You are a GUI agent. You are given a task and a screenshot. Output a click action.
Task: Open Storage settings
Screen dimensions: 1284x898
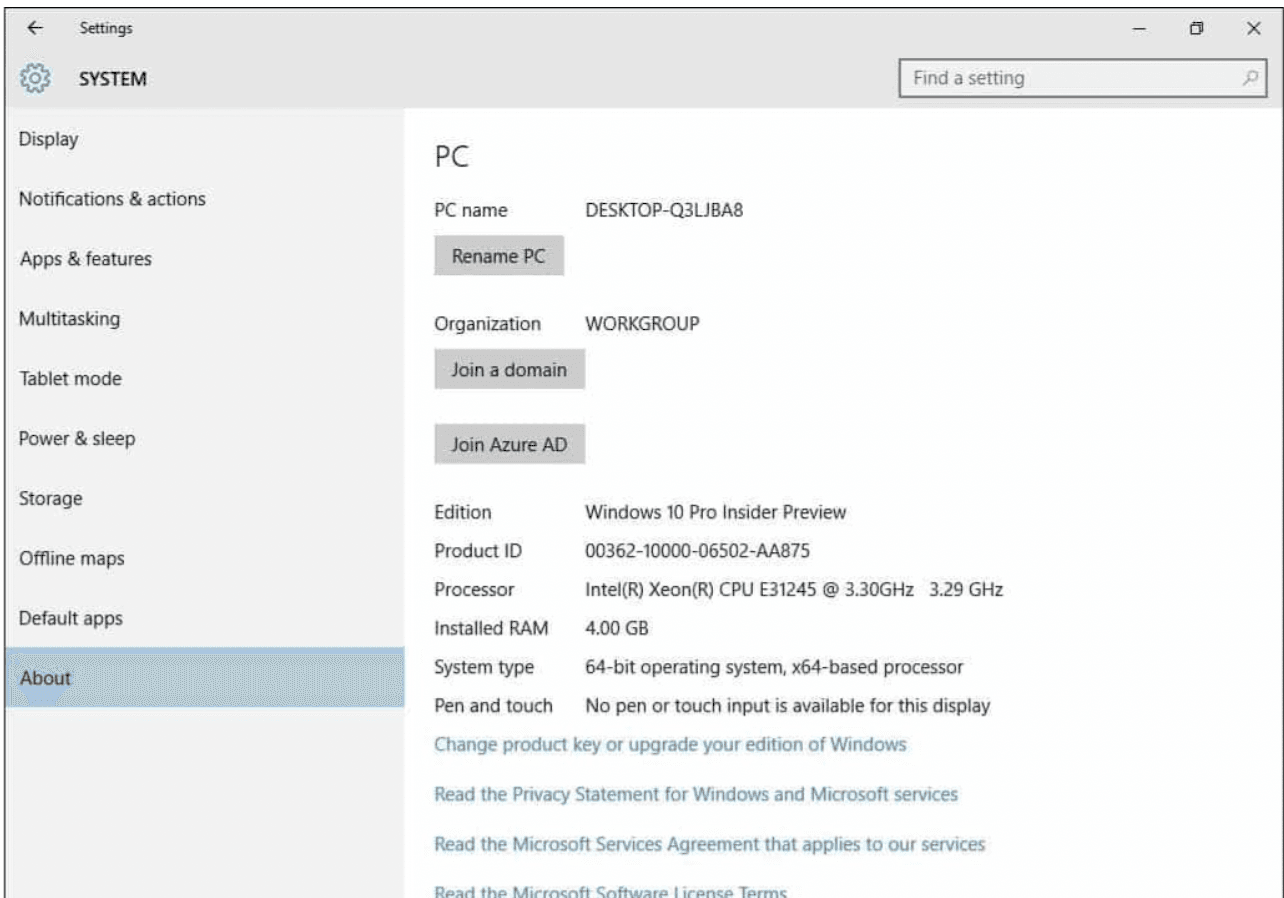coord(204,498)
